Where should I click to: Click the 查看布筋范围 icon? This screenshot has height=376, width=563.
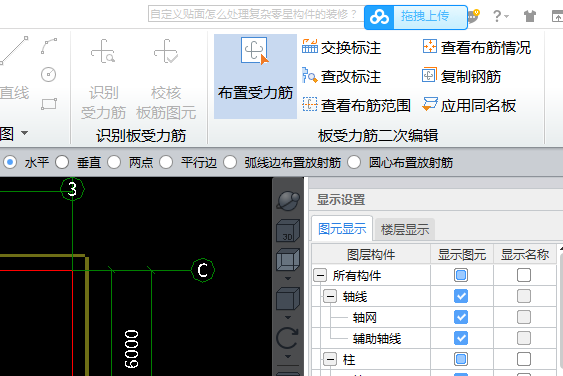pyautogui.click(x=310, y=105)
